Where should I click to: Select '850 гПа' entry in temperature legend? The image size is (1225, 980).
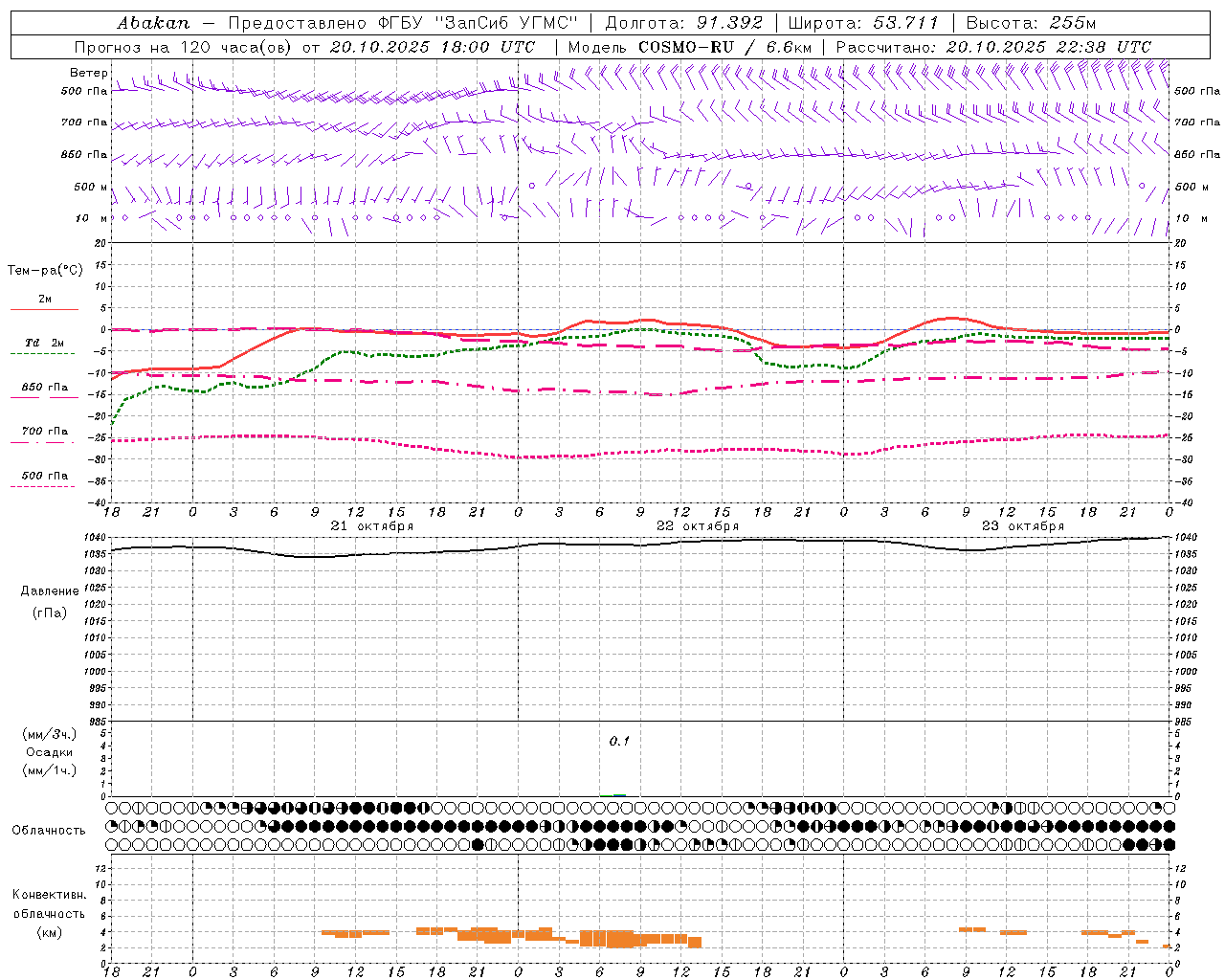(x=44, y=387)
